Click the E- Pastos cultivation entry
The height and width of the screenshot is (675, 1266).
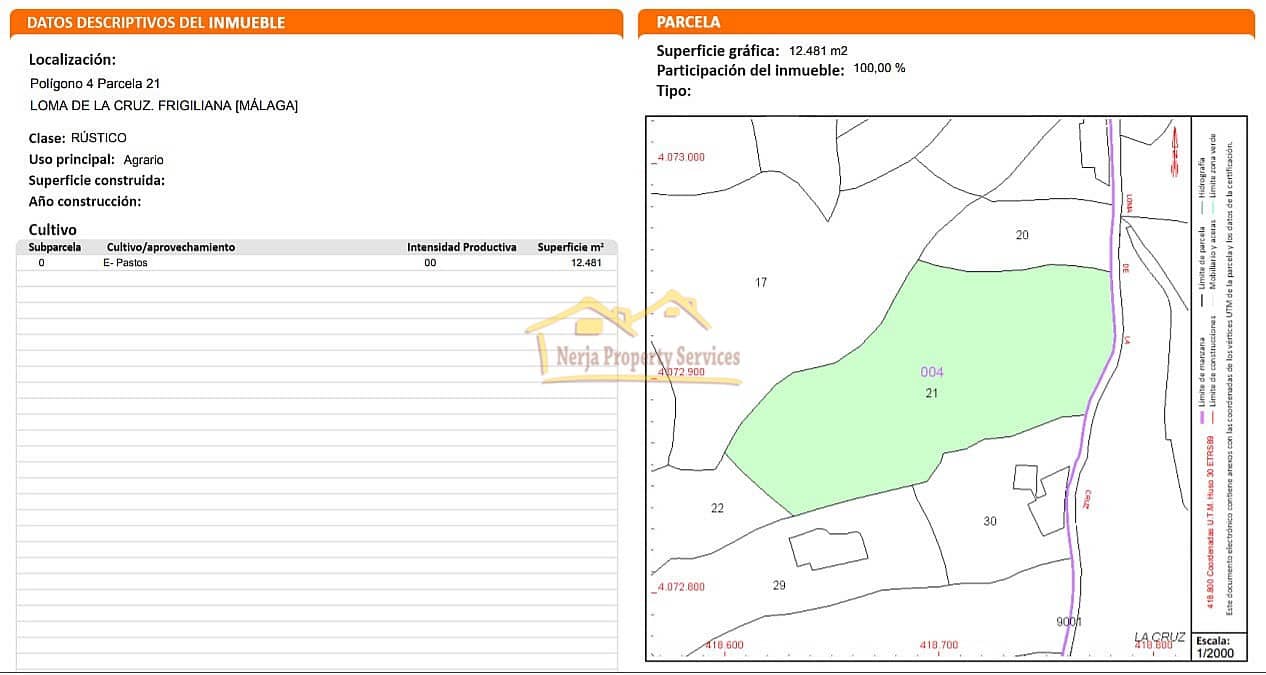[x=124, y=262]
